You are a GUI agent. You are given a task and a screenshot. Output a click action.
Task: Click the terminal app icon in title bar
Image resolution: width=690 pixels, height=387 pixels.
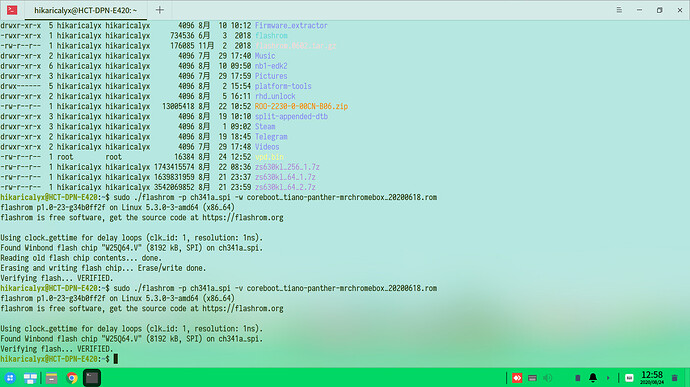coord(12,10)
